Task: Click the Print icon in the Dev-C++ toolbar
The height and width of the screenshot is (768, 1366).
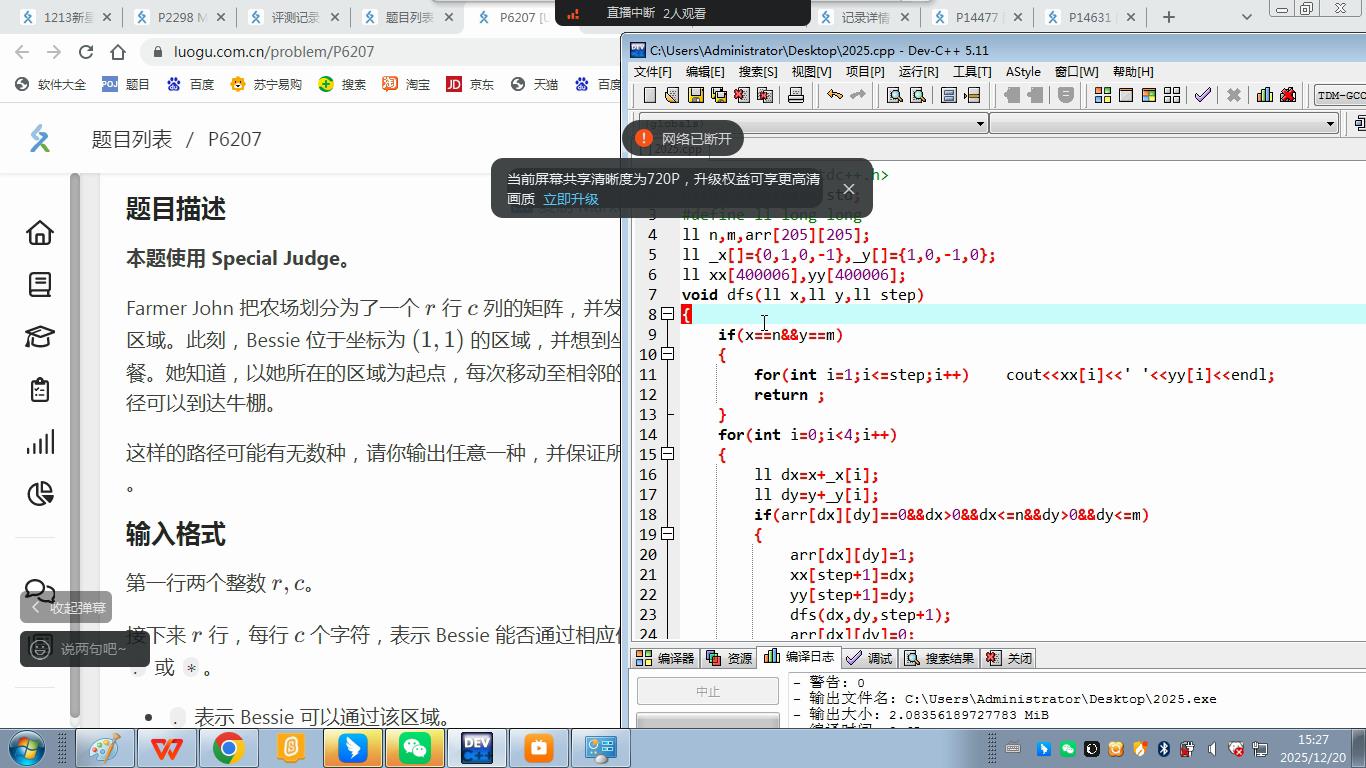Action: coord(796,95)
